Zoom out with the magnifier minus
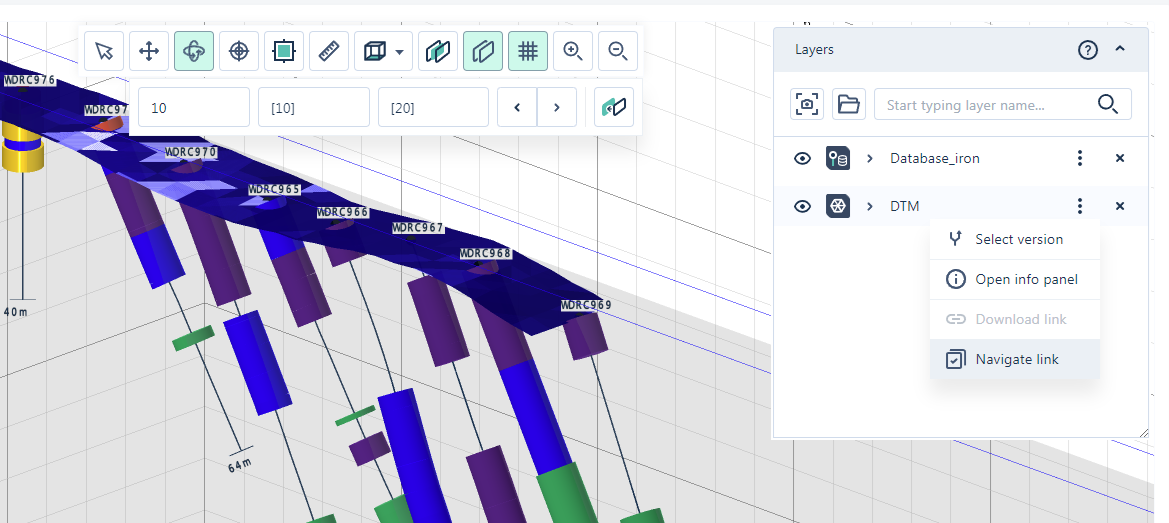 618,51
